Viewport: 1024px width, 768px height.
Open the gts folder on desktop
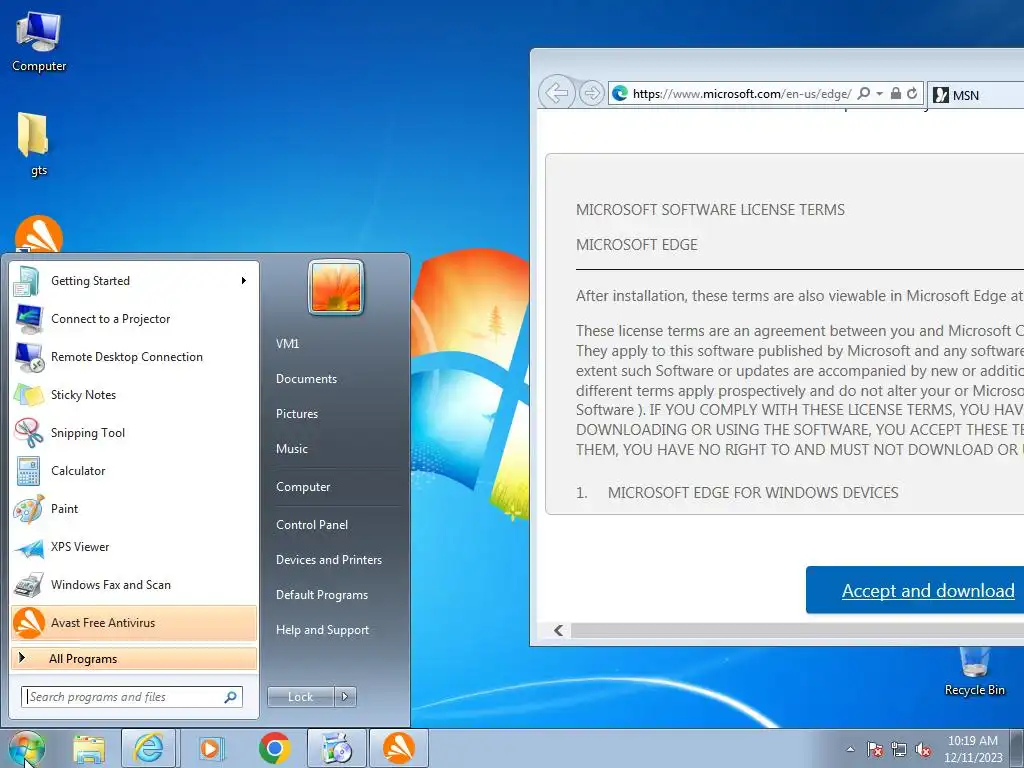coord(33,144)
